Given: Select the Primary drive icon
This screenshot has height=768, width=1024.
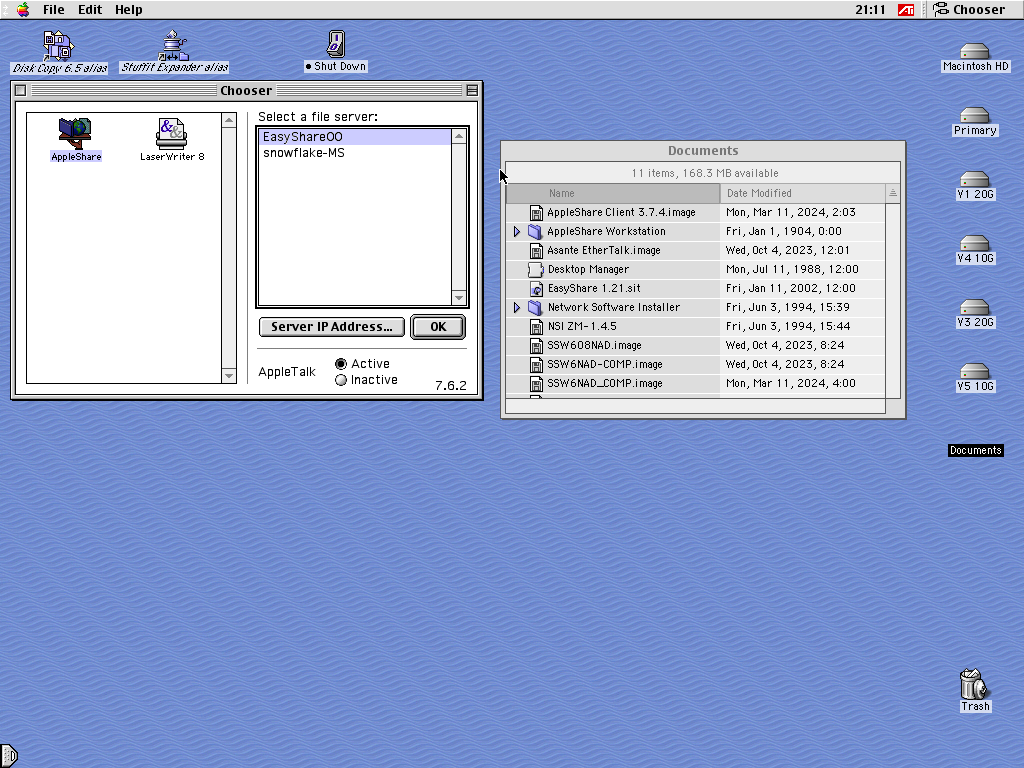Looking at the screenshot, I should 975,115.
